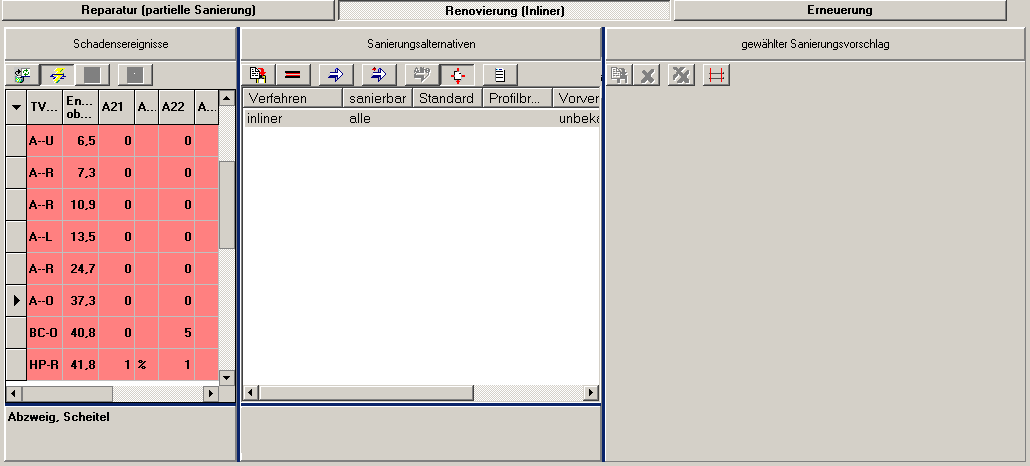This screenshot has height=466, width=1030.
Task: Click the red grid icon under gewählter Sanierungsvorschlag
Action: (x=715, y=75)
